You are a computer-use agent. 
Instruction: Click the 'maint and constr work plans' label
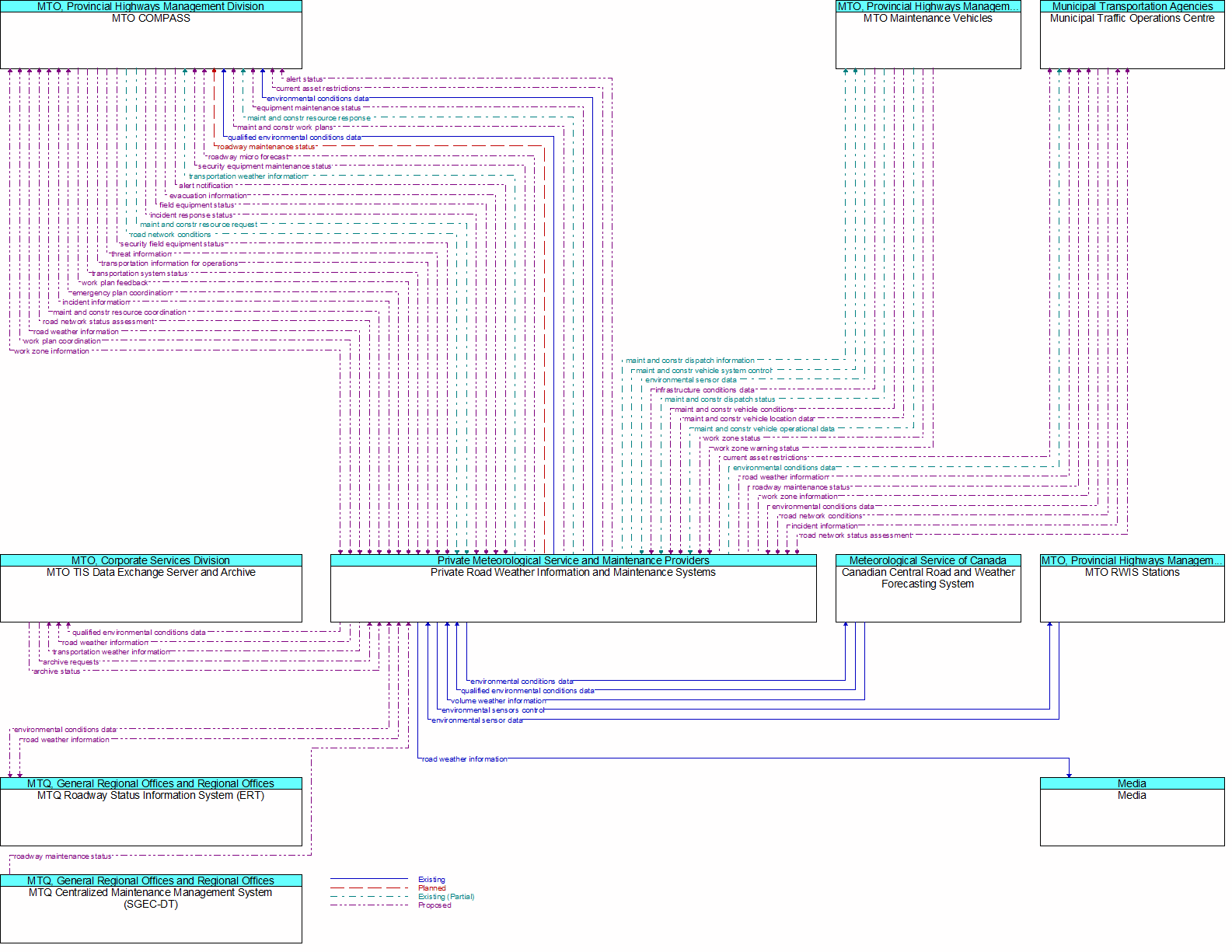[284, 127]
